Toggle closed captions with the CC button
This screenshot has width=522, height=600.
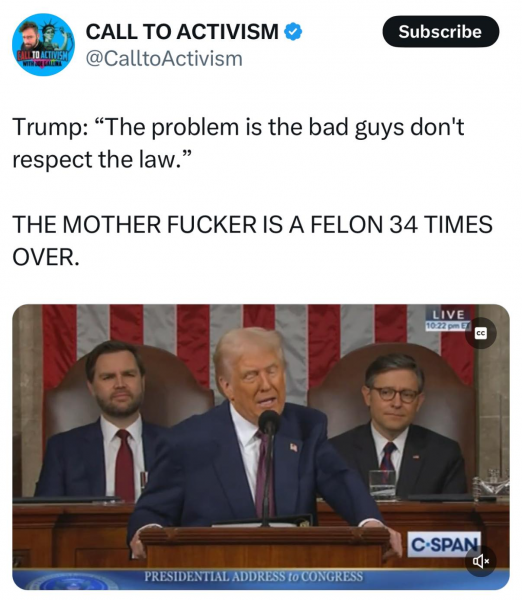coord(481,333)
